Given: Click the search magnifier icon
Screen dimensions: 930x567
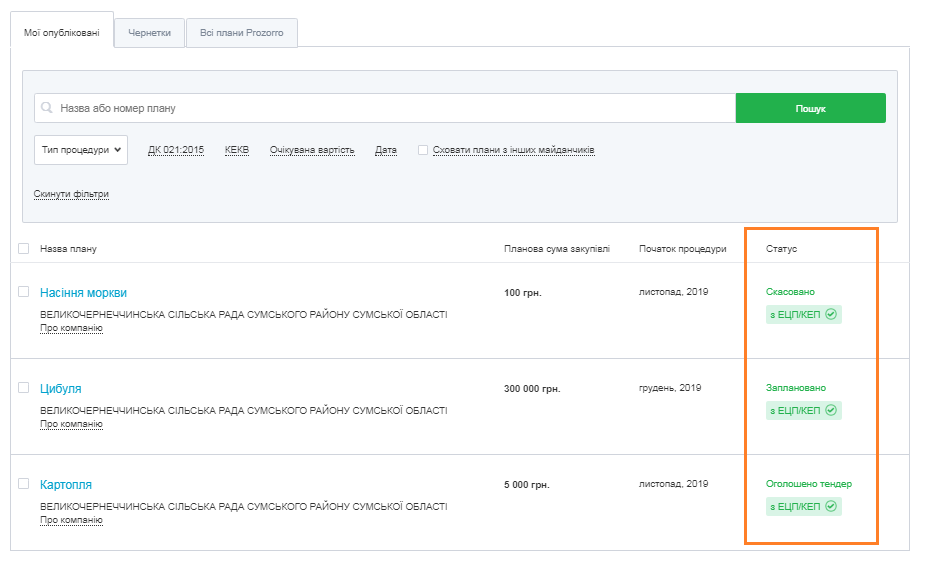Looking at the screenshot, I should 47,108.
